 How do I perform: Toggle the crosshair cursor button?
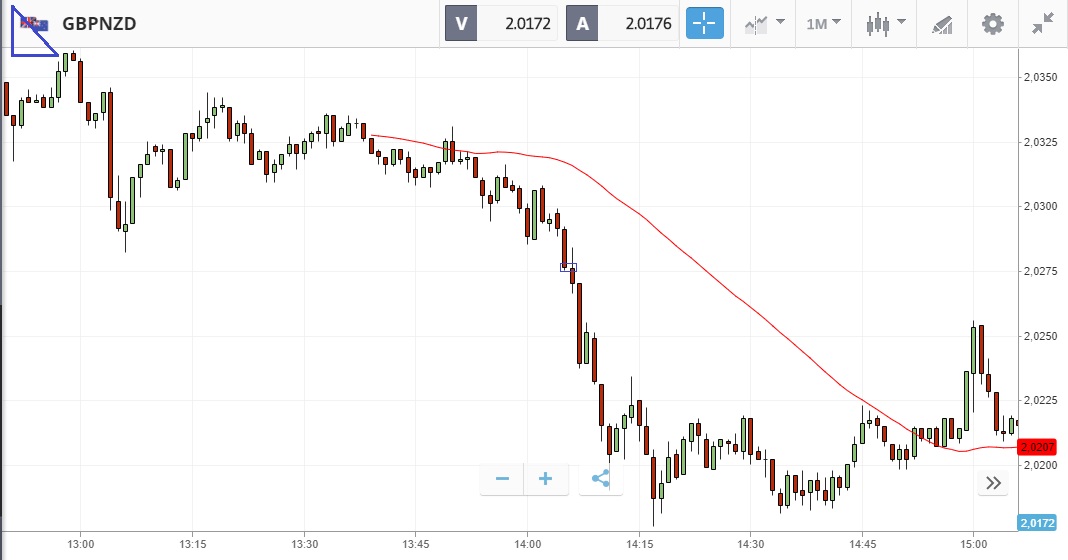pyautogui.click(x=704, y=23)
